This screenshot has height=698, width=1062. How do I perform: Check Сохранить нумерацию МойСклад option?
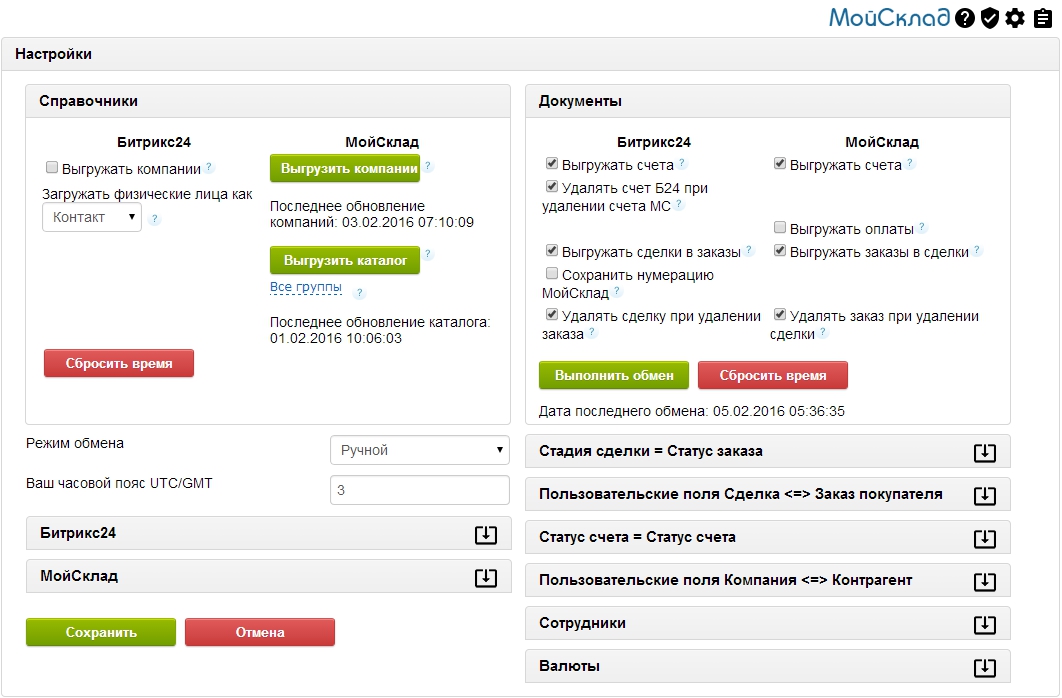(552, 274)
